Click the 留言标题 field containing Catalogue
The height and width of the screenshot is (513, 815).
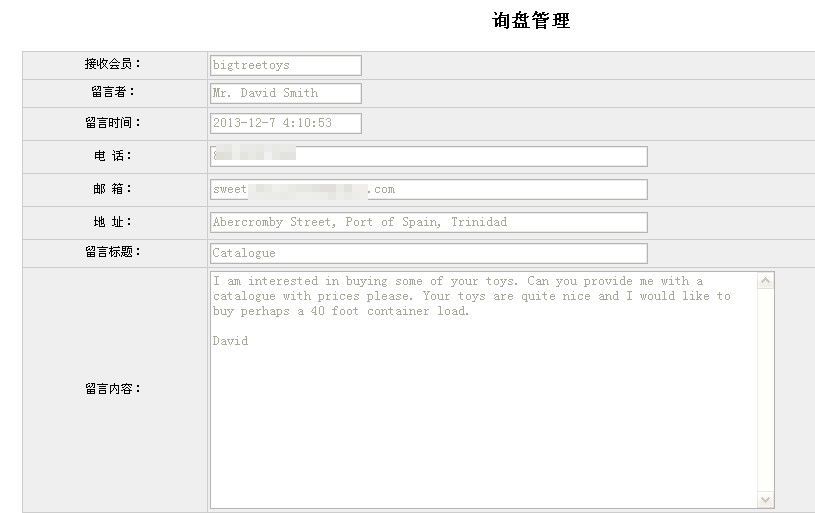point(428,253)
